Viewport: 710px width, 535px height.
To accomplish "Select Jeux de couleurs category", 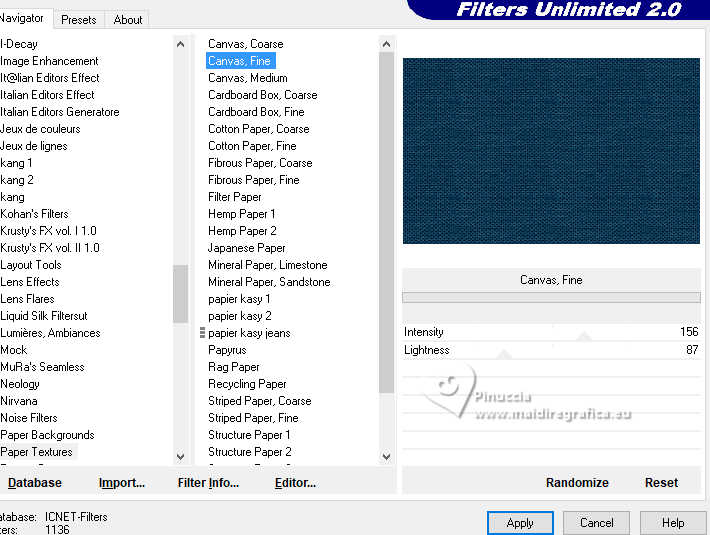I will pyautogui.click(x=40, y=129).
